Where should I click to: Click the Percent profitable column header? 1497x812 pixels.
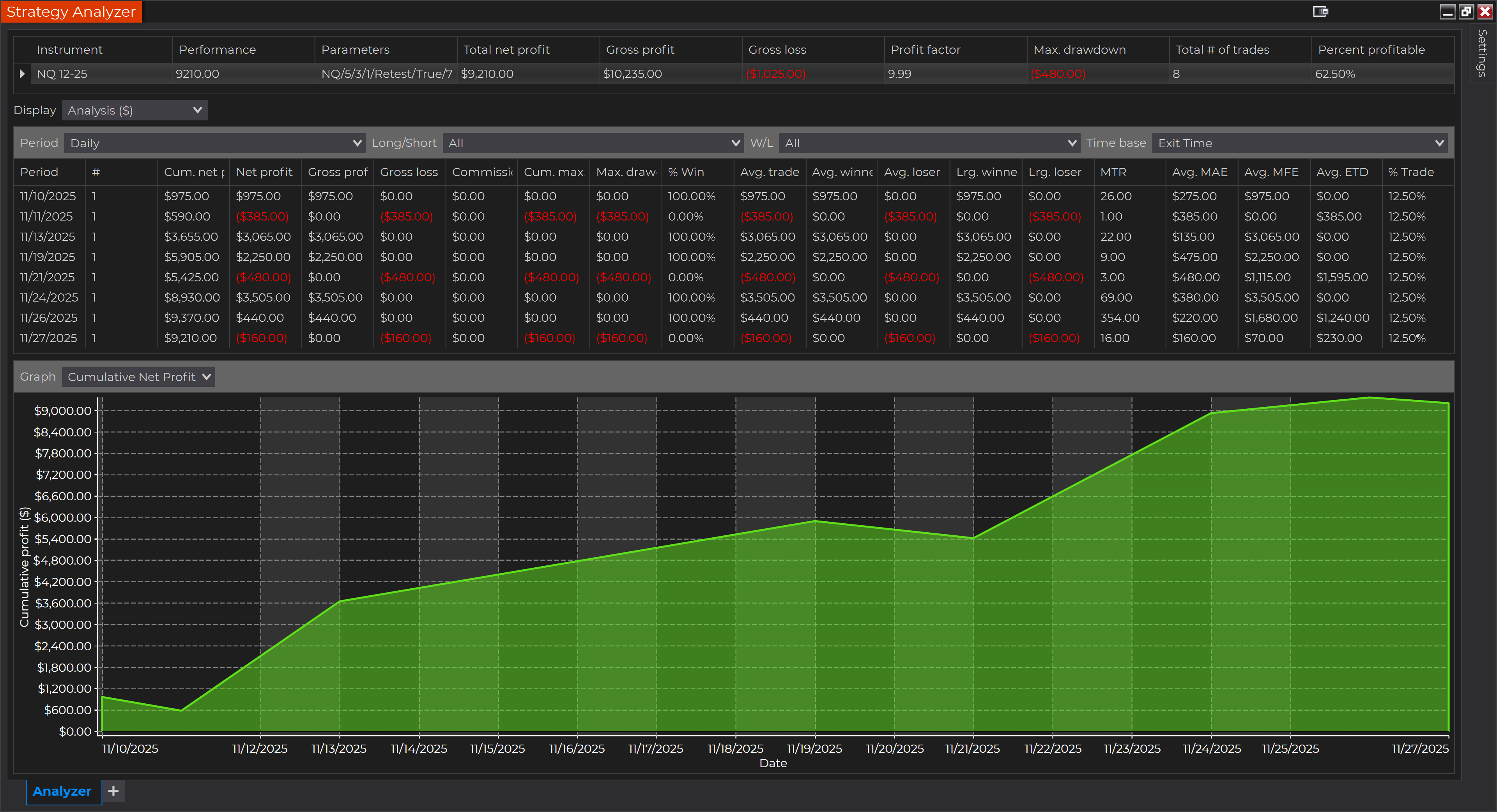coord(1371,49)
